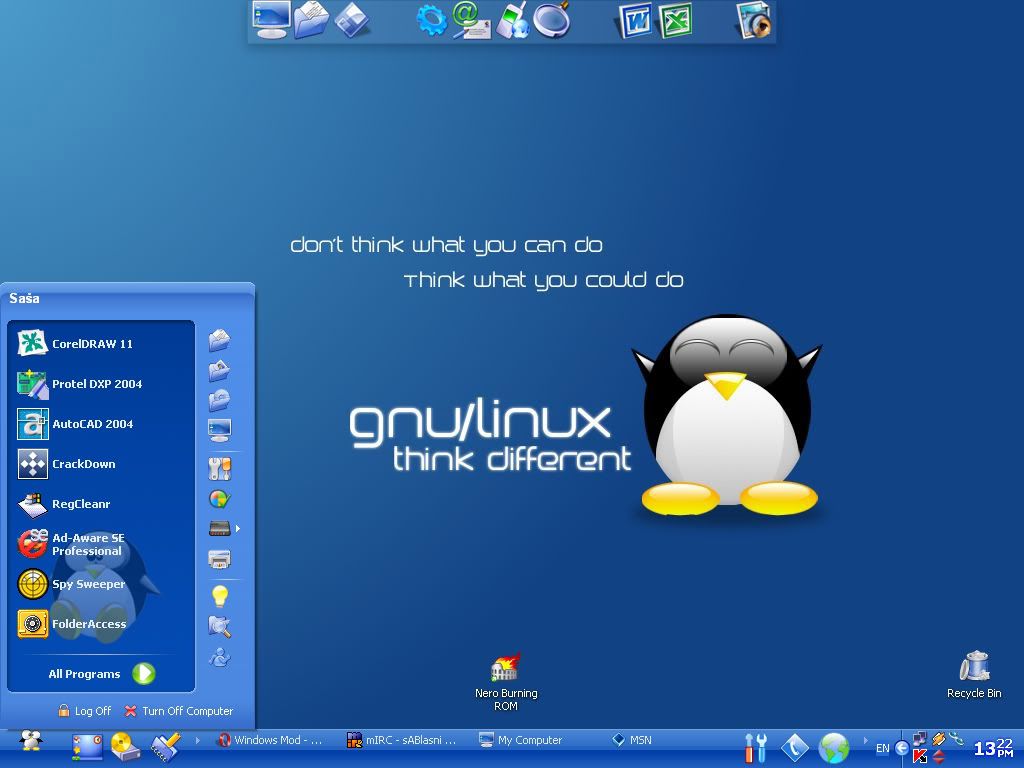The width and height of the screenshot is (1024, 768).
Task: Open the image viewer icon in top dock
Action: coord(754,21)
